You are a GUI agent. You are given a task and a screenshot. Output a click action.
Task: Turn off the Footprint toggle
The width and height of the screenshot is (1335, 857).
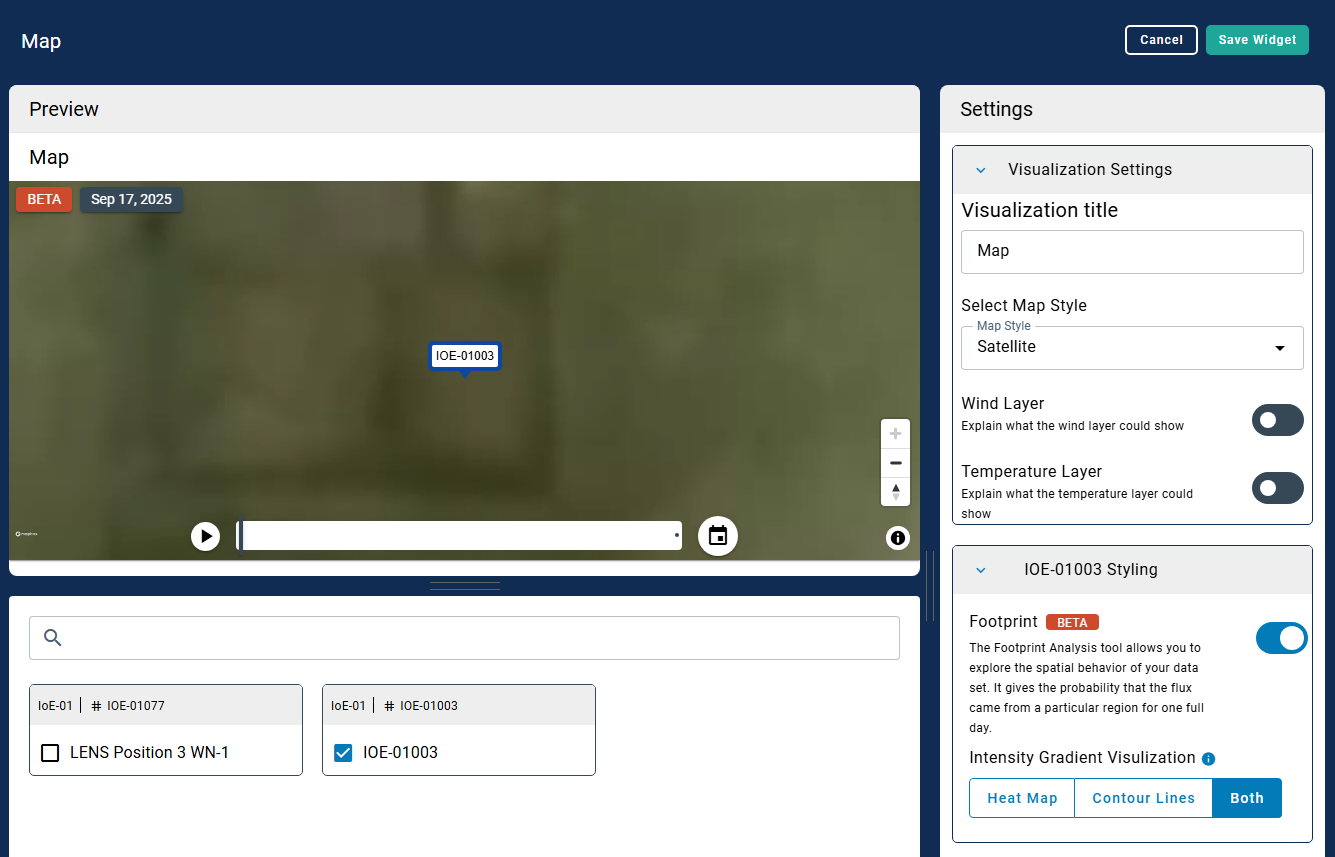pyautogui.click(x=1281, y=638)
